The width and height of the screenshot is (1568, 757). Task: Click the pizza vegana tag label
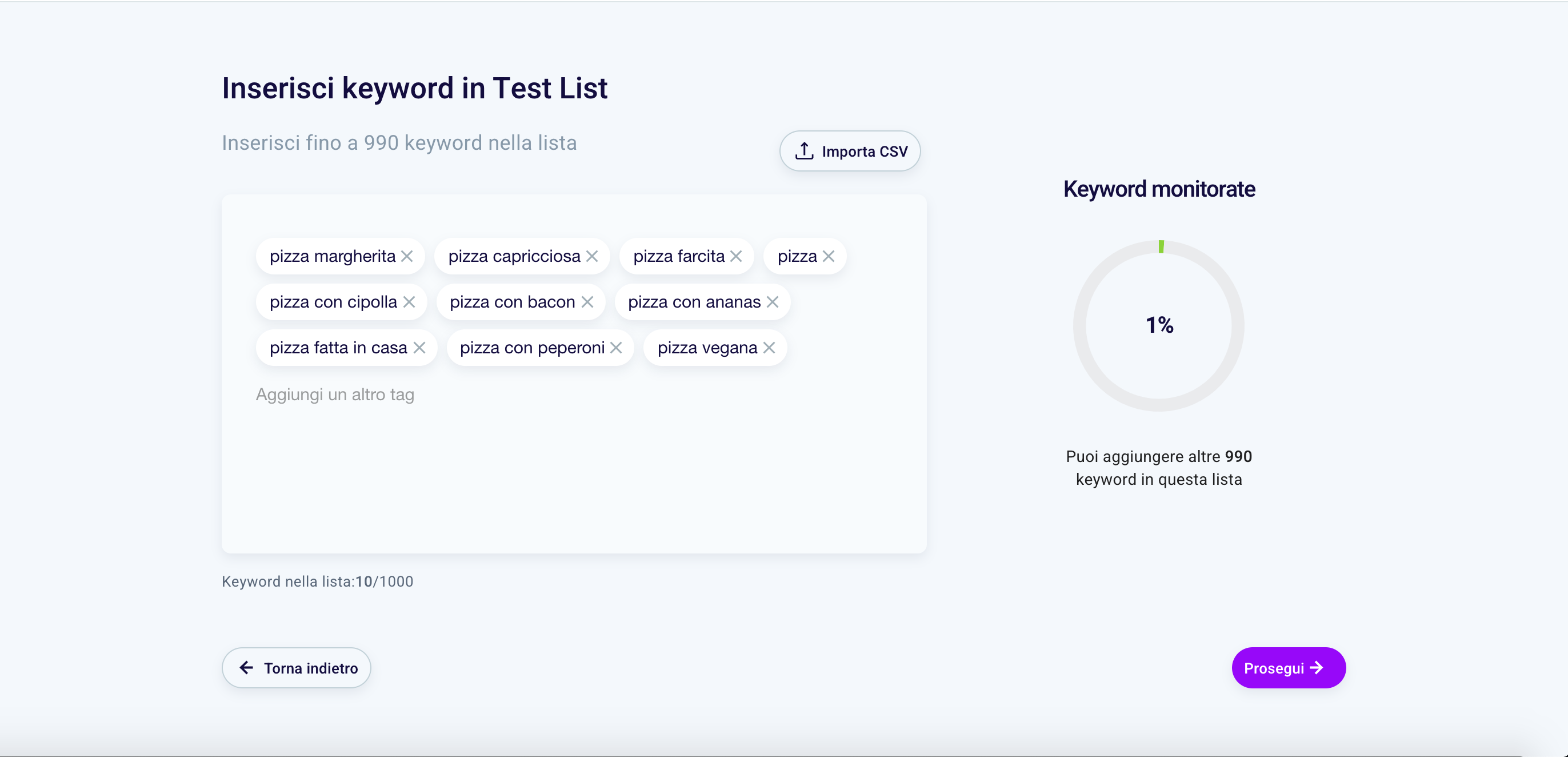coord(707,348)
